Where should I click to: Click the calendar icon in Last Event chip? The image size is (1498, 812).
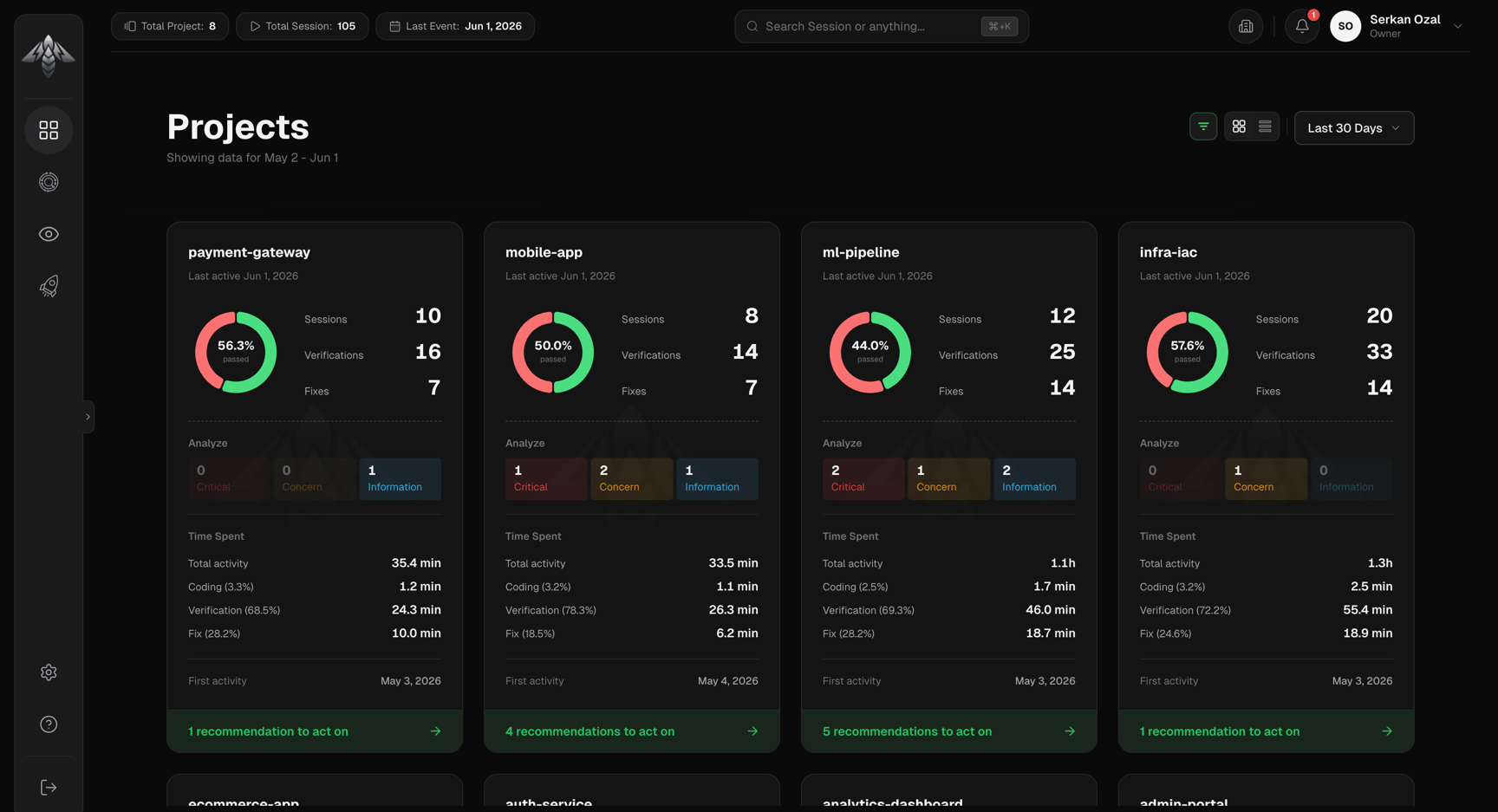(394, 26)
